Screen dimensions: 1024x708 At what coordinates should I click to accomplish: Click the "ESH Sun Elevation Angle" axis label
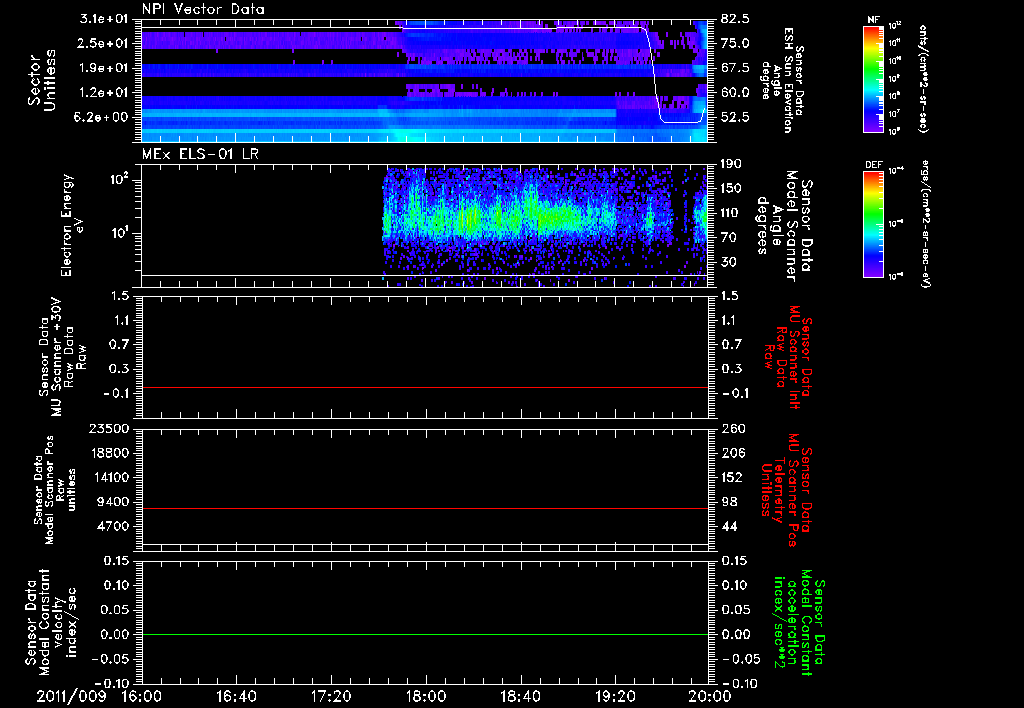coord(782,80)
